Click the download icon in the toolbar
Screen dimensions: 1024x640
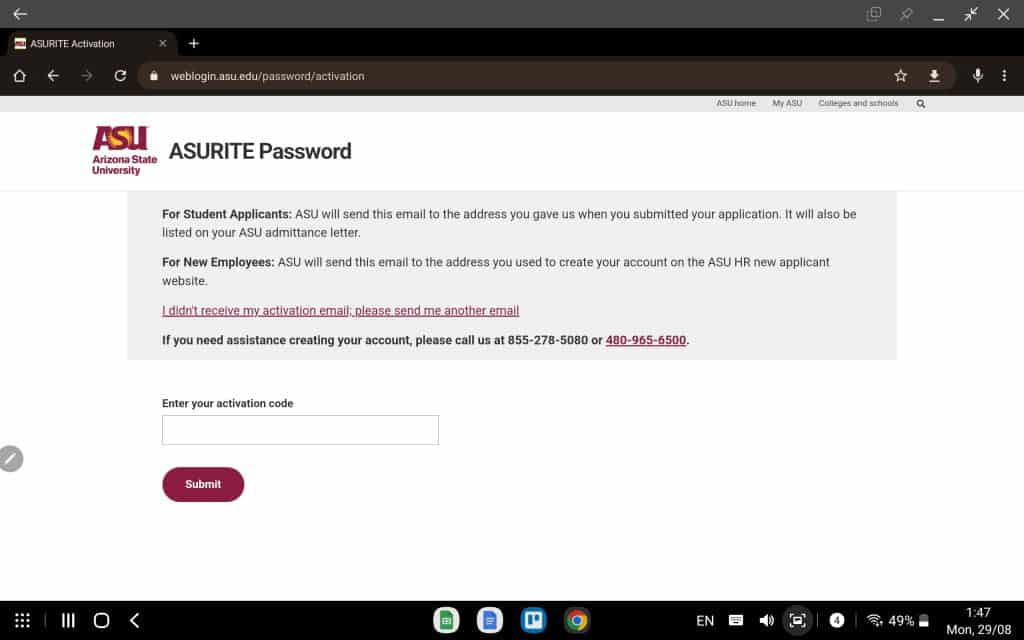click(934, 75)
